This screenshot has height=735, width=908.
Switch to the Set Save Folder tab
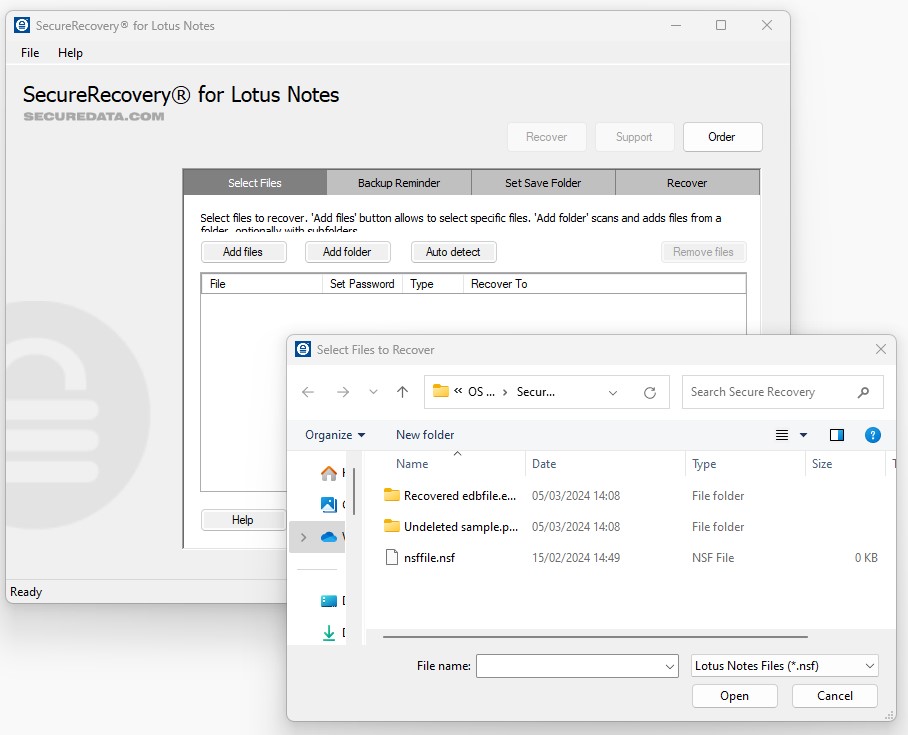542,183
